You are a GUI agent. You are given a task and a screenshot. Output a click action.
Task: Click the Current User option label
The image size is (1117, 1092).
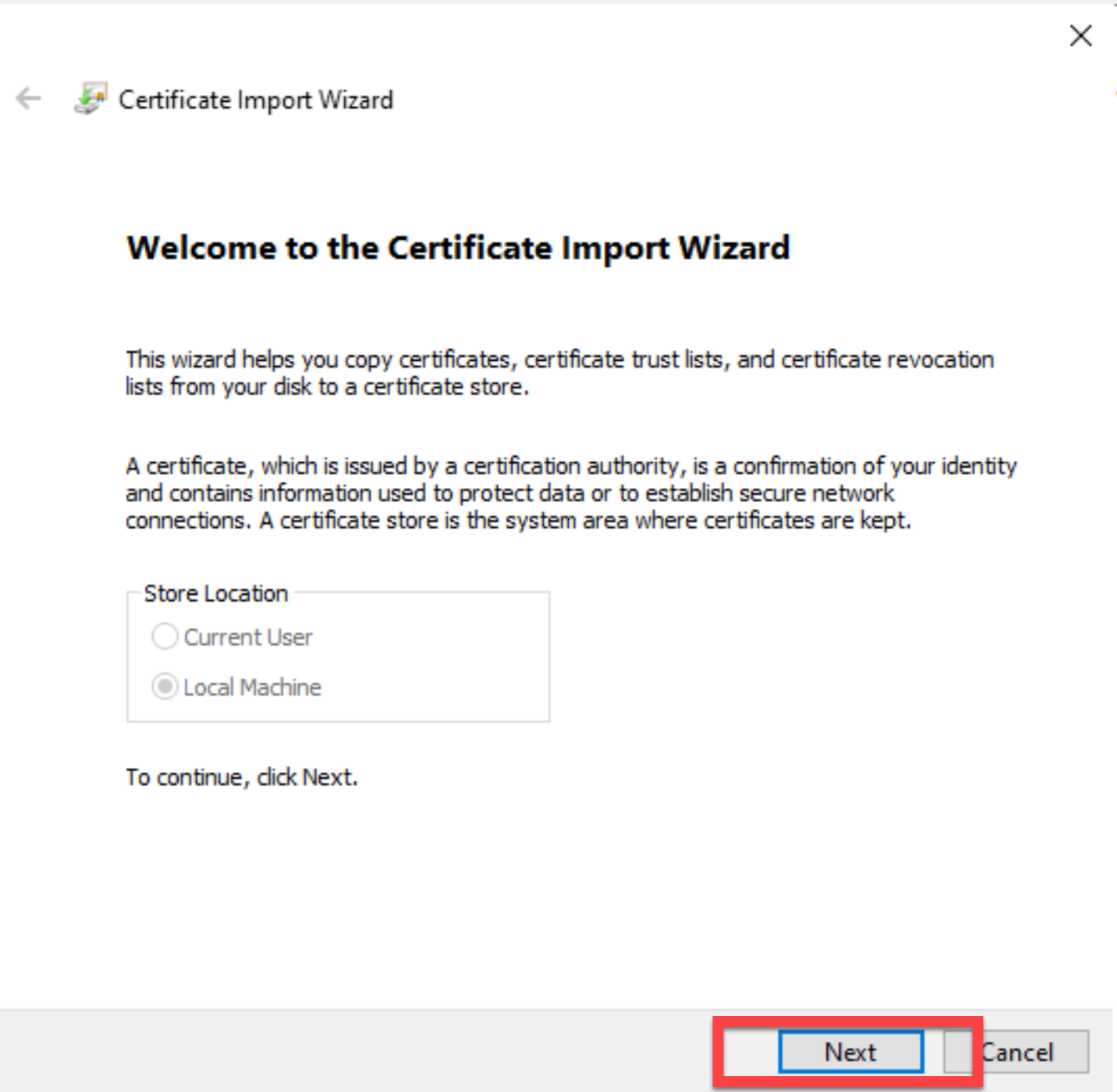click(248, 637)
